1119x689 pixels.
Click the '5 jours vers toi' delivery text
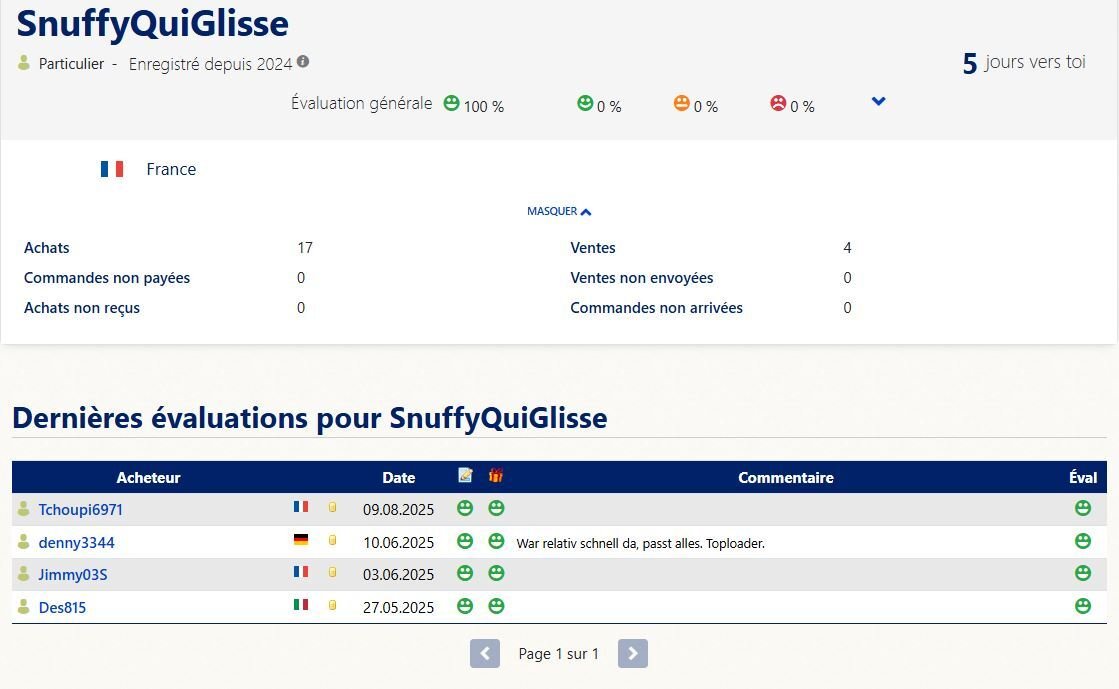point(1024,63)
